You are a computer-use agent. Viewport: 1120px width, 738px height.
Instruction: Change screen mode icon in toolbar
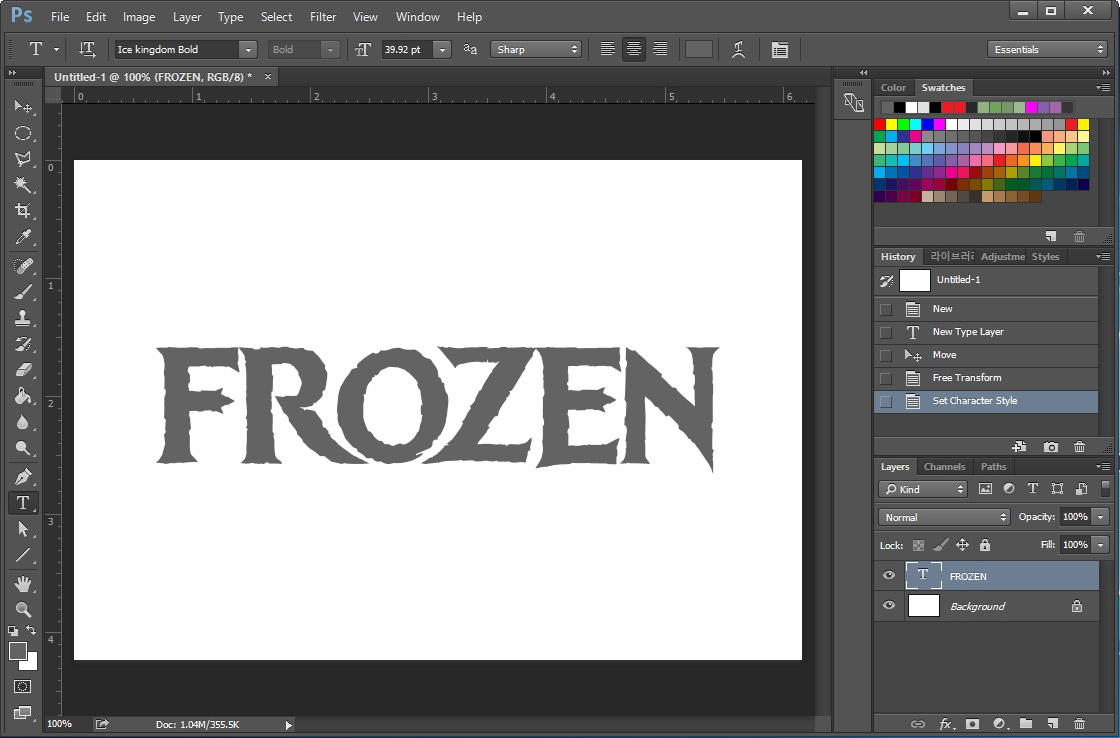pos(23,712)
